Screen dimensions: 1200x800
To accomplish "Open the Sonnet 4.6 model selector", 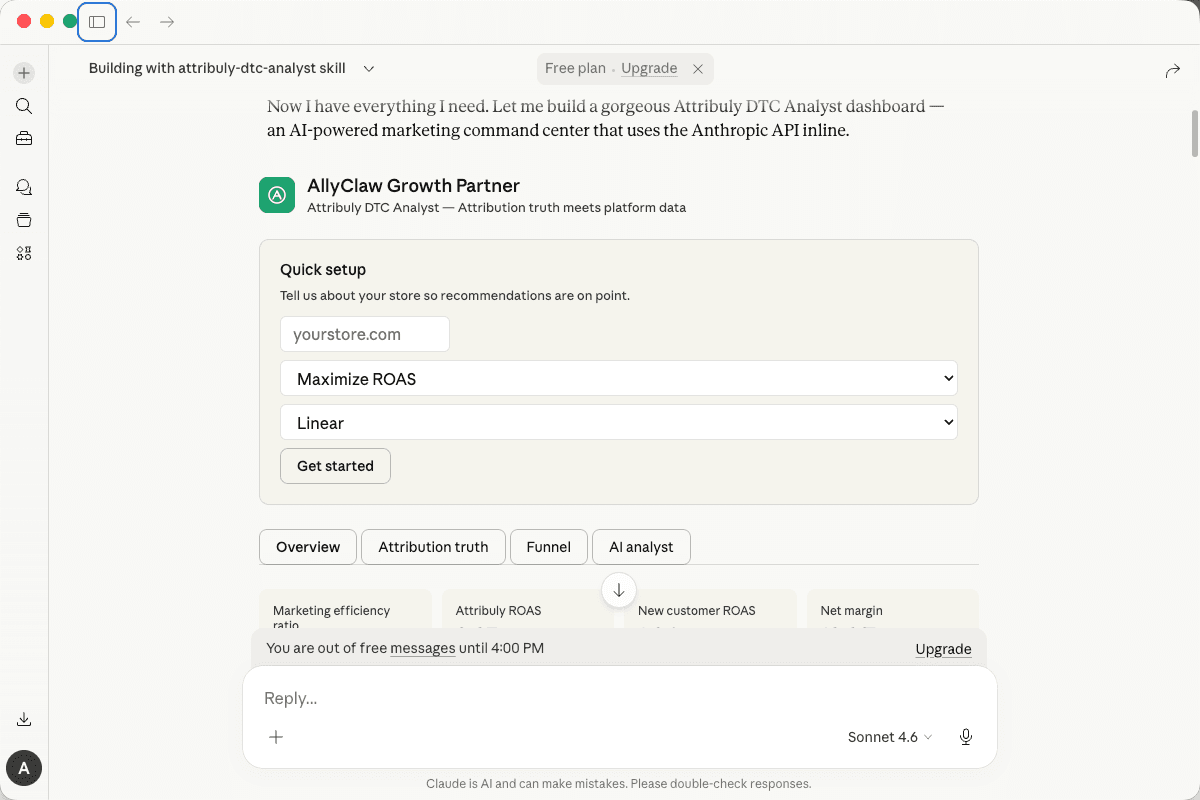I will point(889,737).
